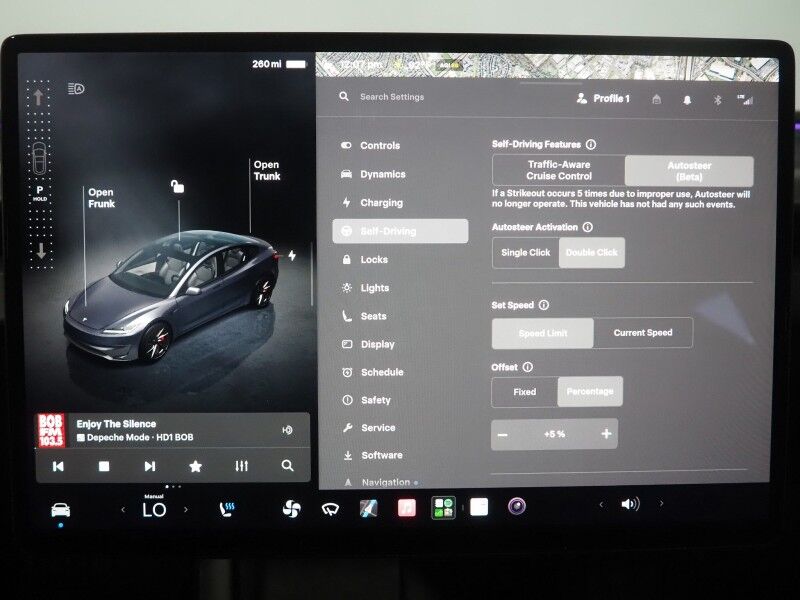Image resolution: width=800 pixels, height=600 pixels.
Task: Tap the HomeLink garage icon
Action: coord(657,99)
